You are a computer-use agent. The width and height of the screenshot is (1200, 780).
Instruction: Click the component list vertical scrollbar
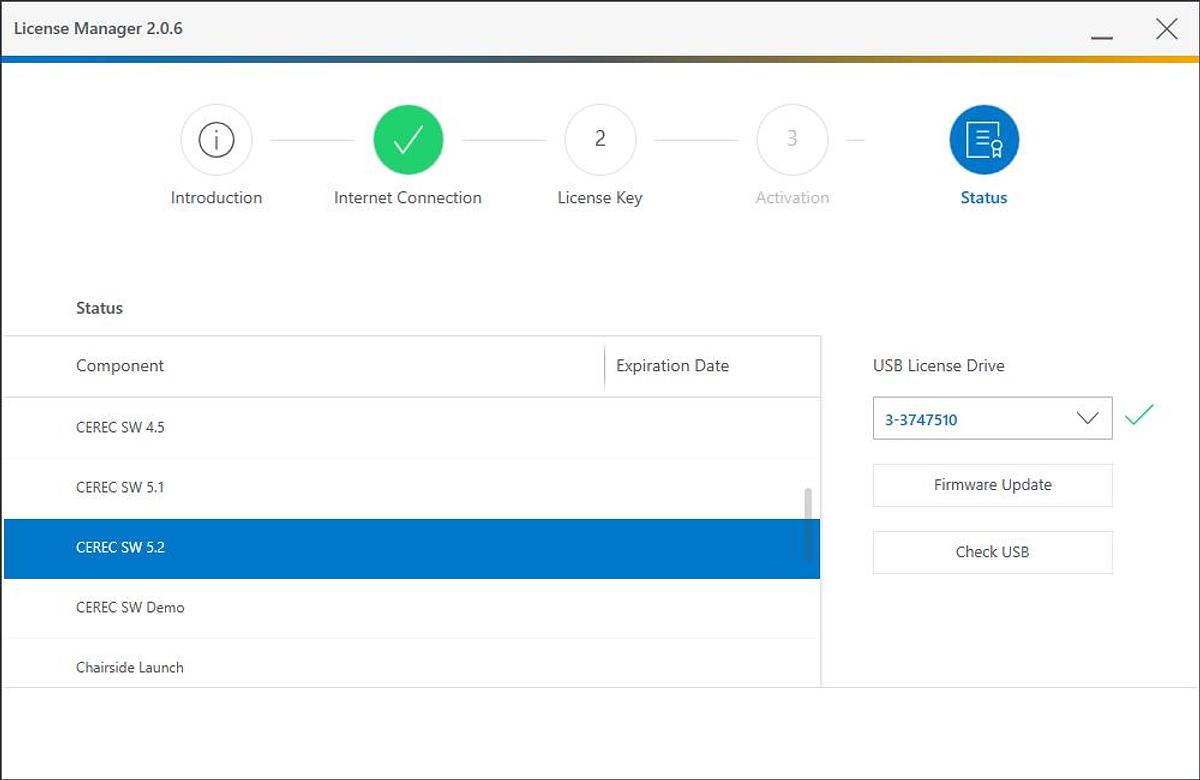pos(808,524)
